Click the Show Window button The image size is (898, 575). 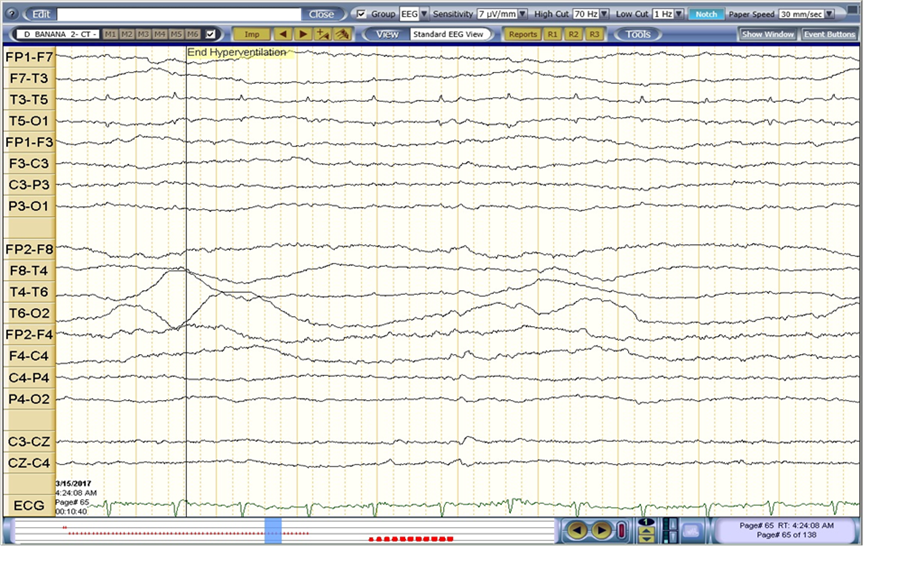pyautogui.click(x=768, y=34)
